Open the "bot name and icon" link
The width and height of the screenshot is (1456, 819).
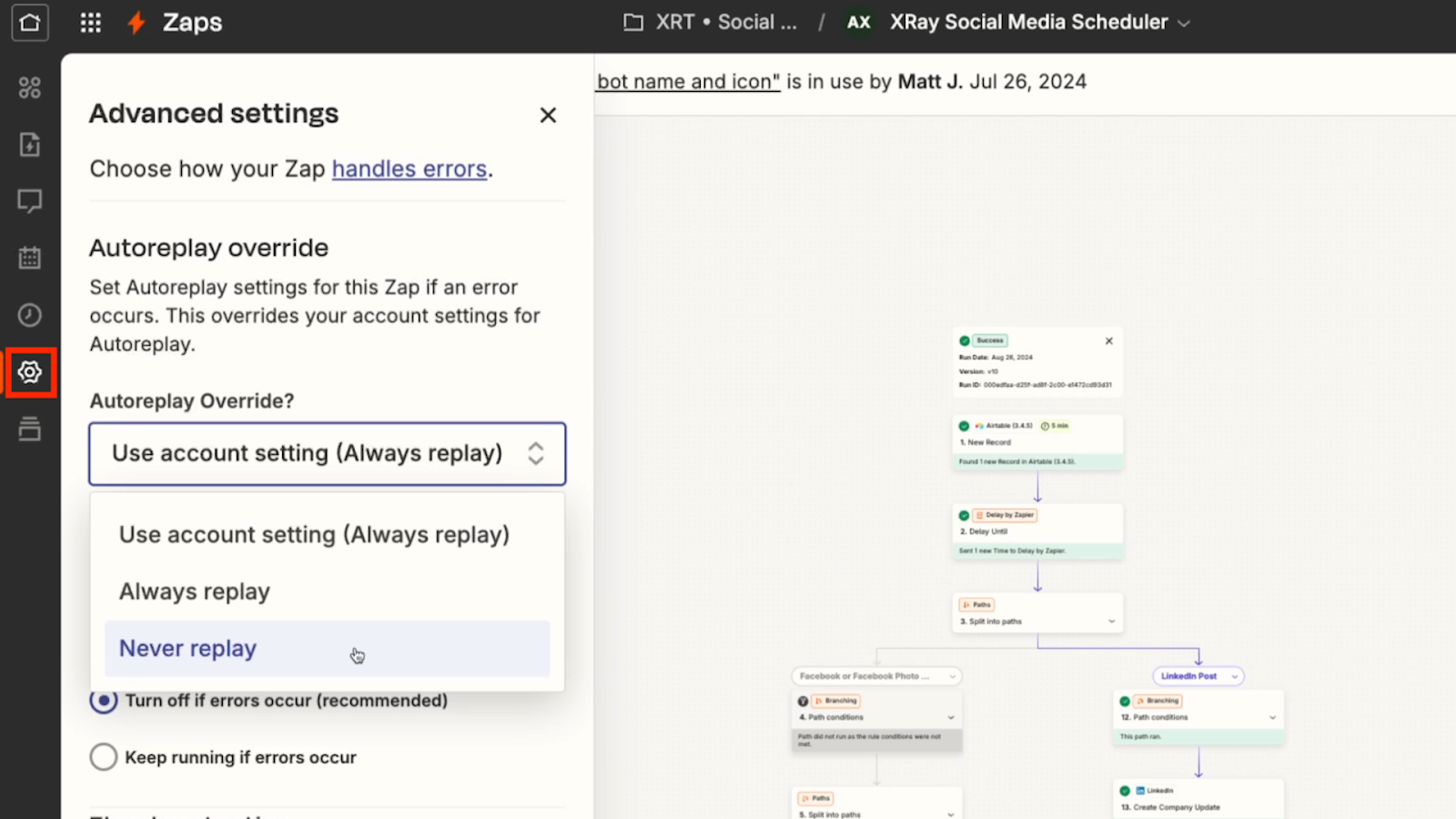(689, 82)
